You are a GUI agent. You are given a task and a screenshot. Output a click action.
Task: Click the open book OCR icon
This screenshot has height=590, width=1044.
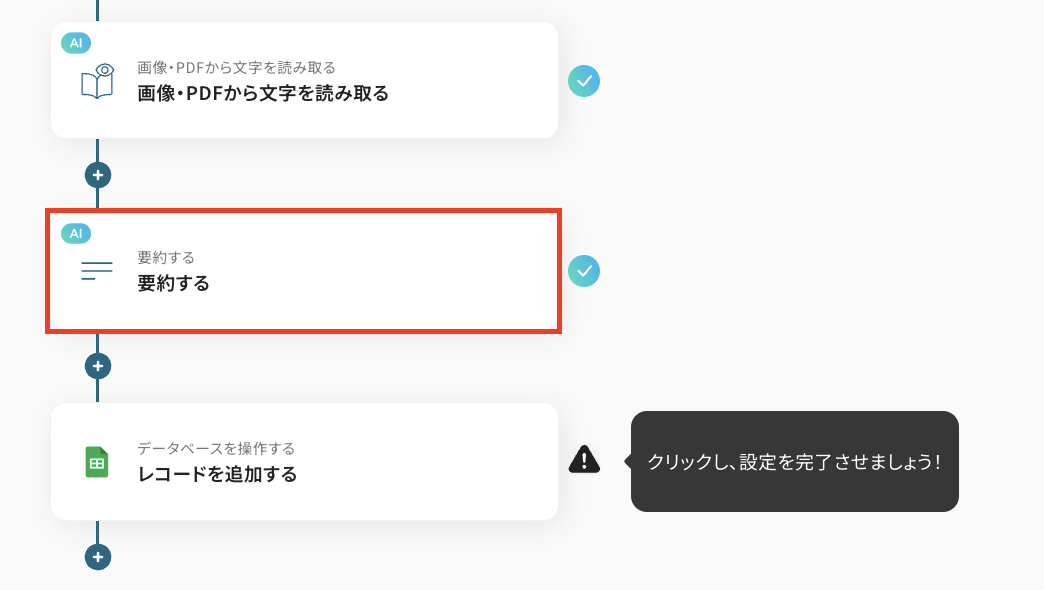coord(97,81)
